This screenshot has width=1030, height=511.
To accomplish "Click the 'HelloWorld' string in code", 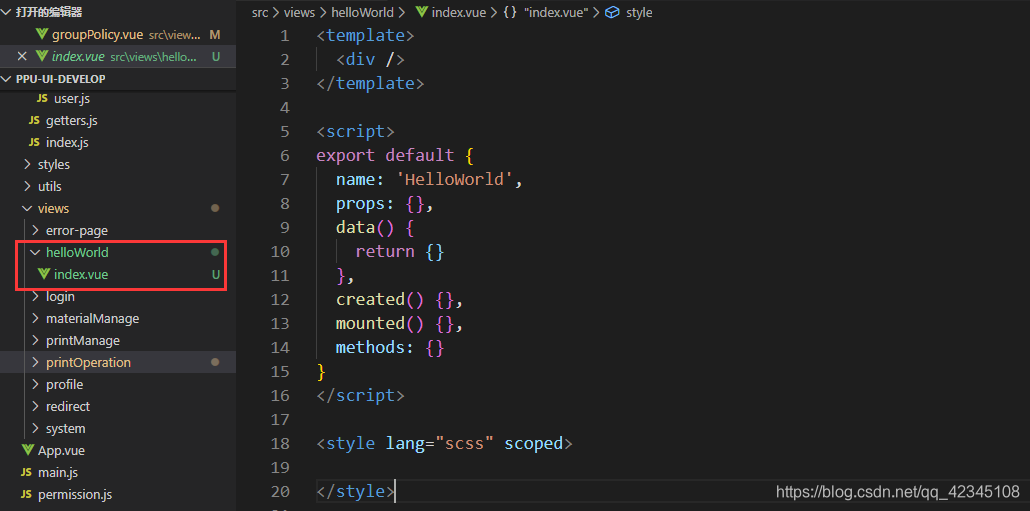I will [x=455, y=179].
